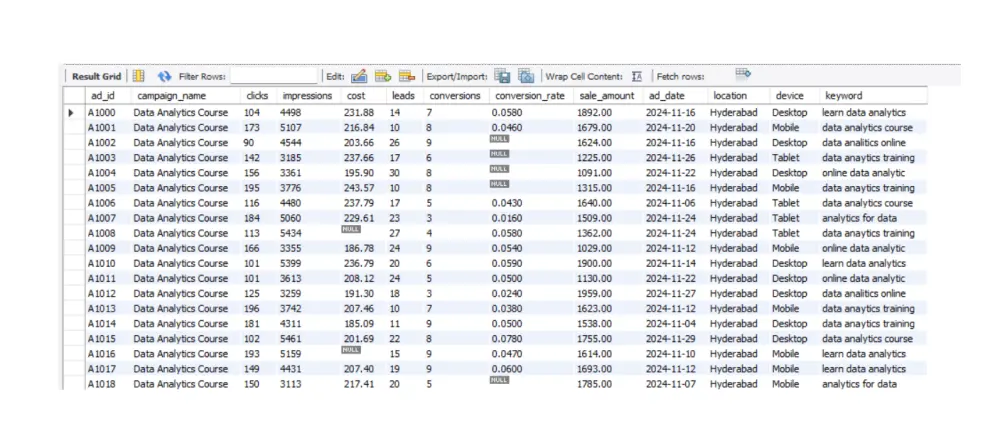This screenshot has width=1000, height=443.
Task: Click the clicks column header
Action: tap(257, 96)
